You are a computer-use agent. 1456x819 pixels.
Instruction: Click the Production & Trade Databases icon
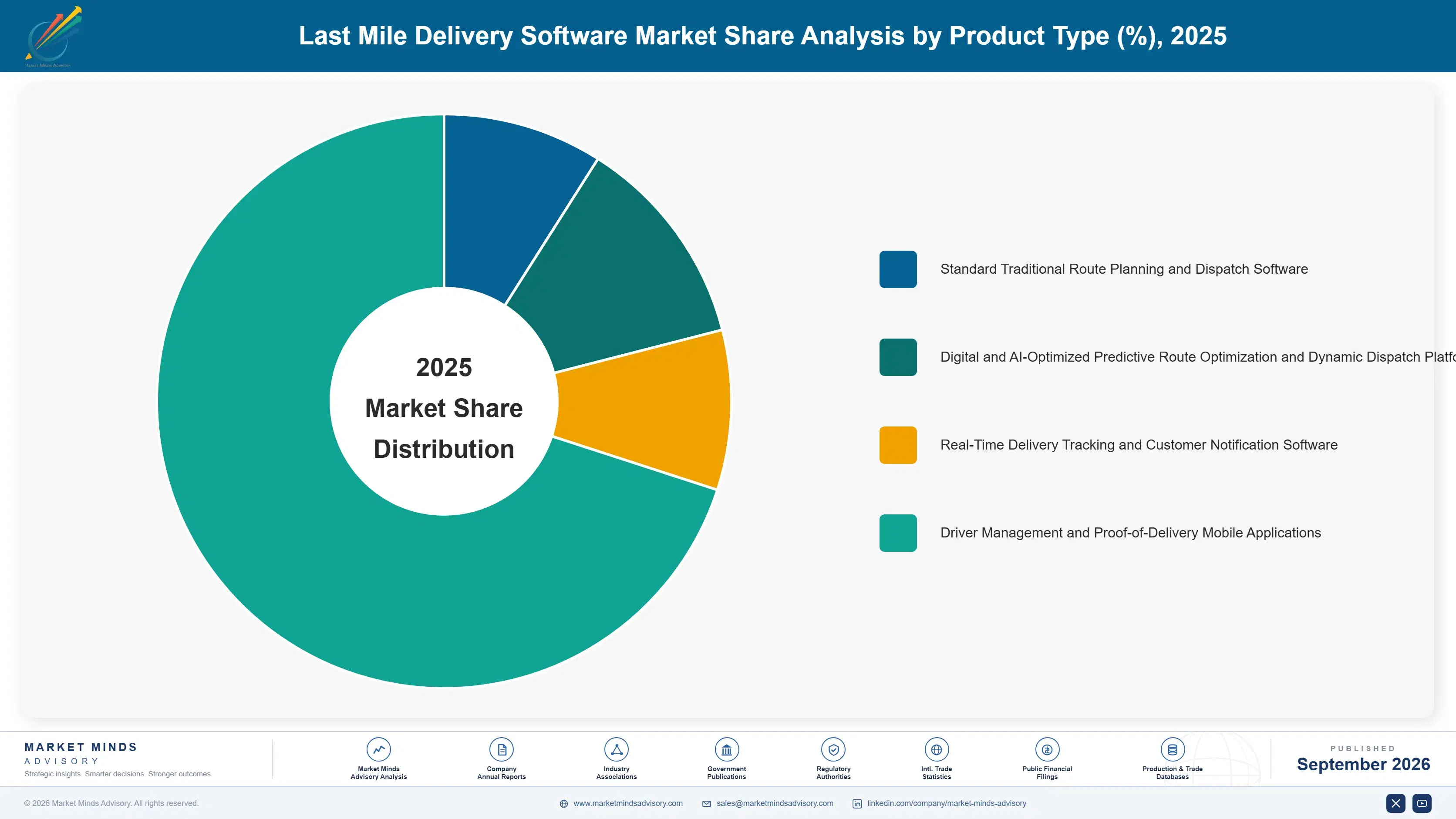(1172, 749)
